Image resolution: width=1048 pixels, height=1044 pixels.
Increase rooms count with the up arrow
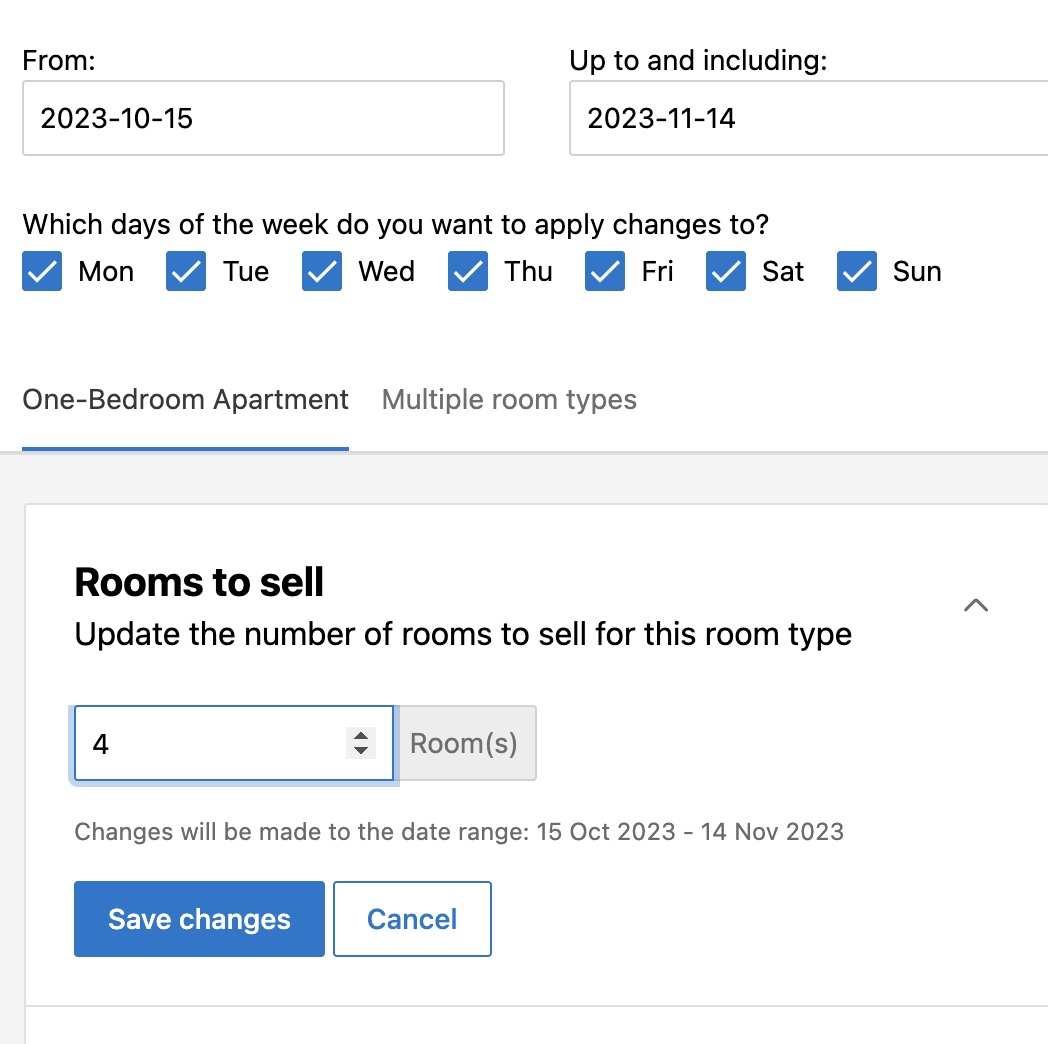pyautogui.click(x=361, y=736)
